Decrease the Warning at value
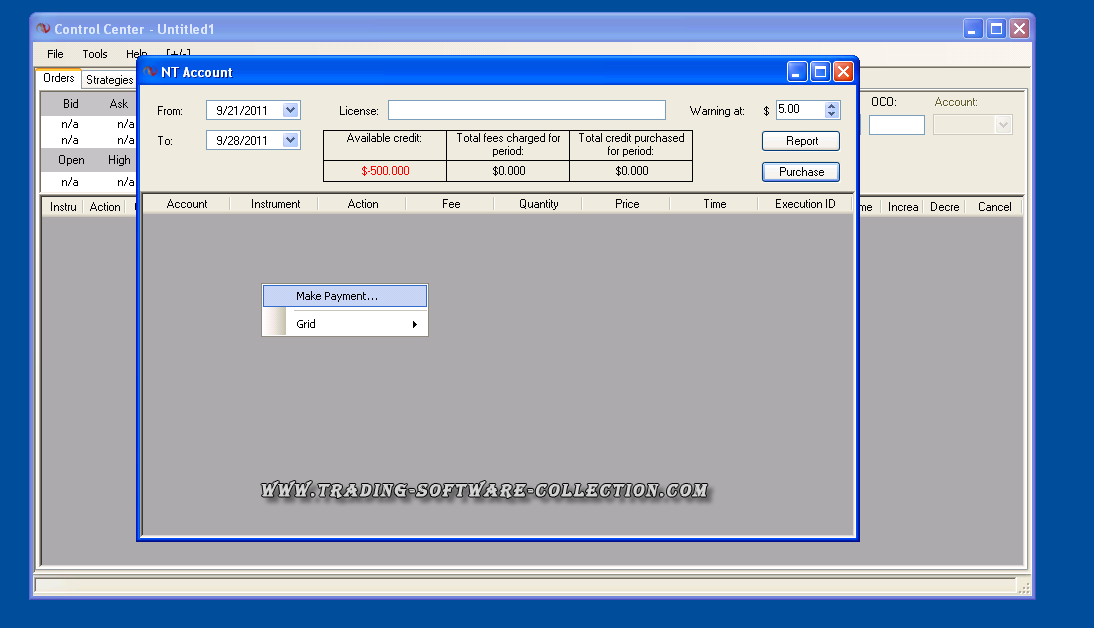Viewport: 1094px width, 628px height. tap(832, 115)
